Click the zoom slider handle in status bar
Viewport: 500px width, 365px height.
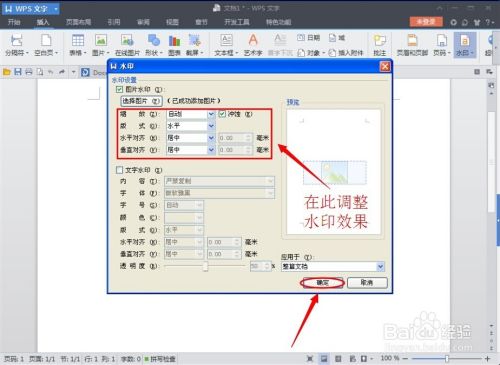[x=447, y=359]
